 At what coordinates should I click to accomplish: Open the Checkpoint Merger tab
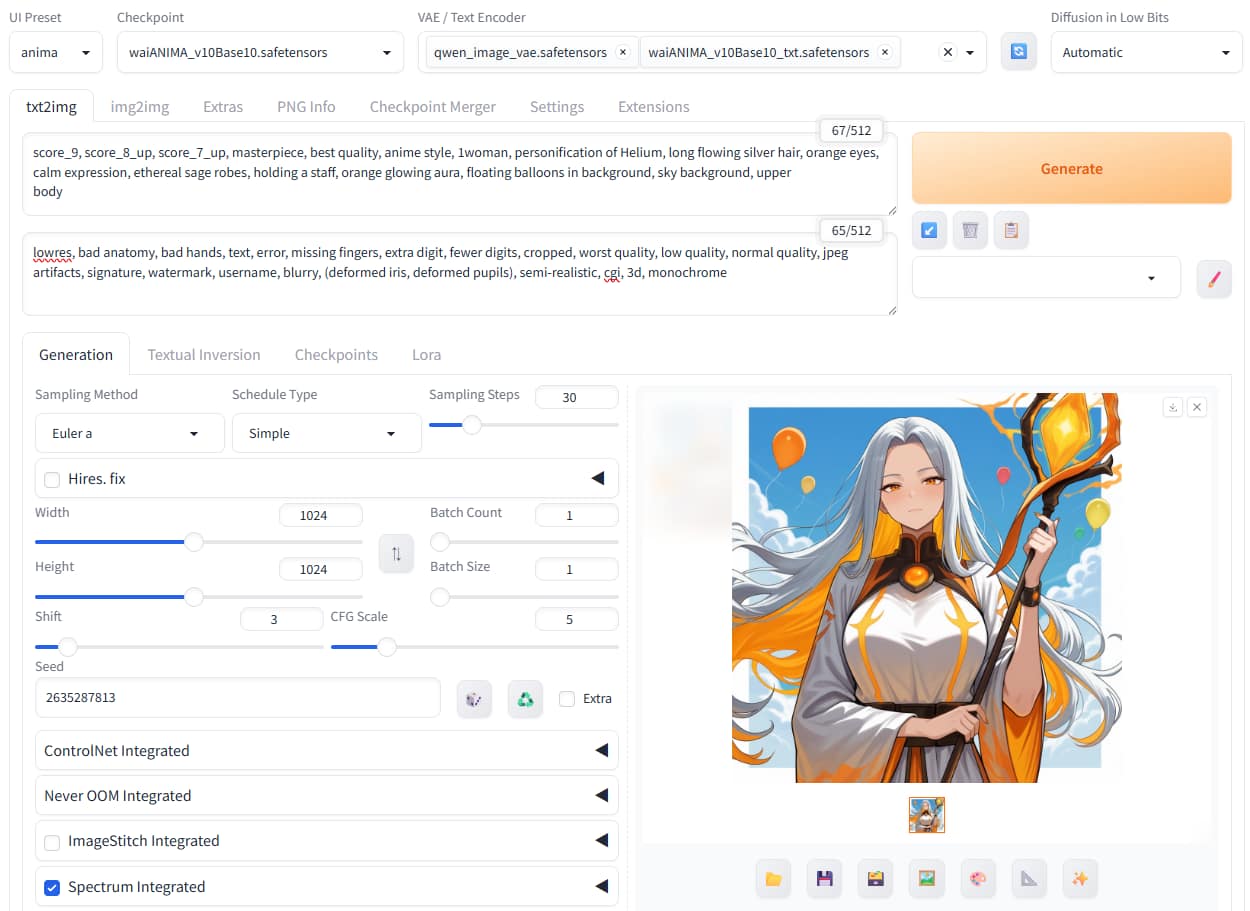pyautogui.click(x=433, y=106)
